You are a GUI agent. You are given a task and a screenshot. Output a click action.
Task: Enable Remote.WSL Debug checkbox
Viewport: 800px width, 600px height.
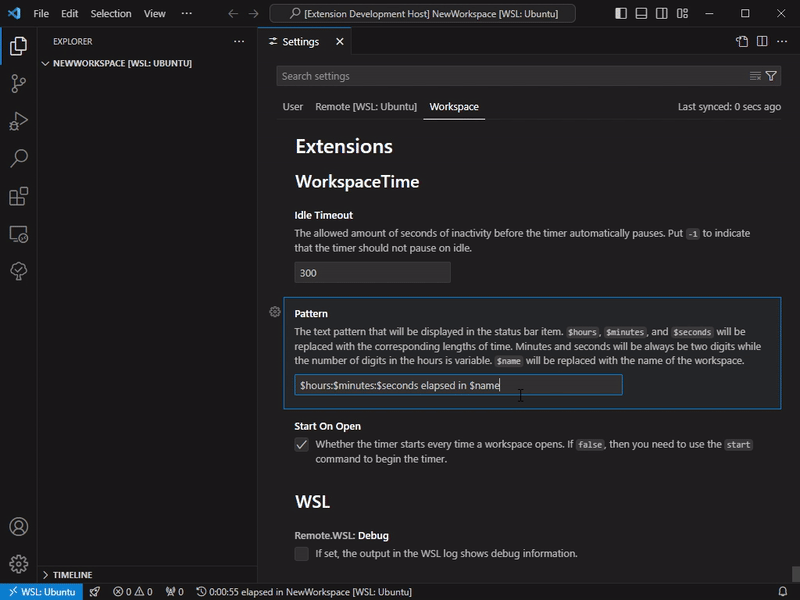tap(302, 554)
